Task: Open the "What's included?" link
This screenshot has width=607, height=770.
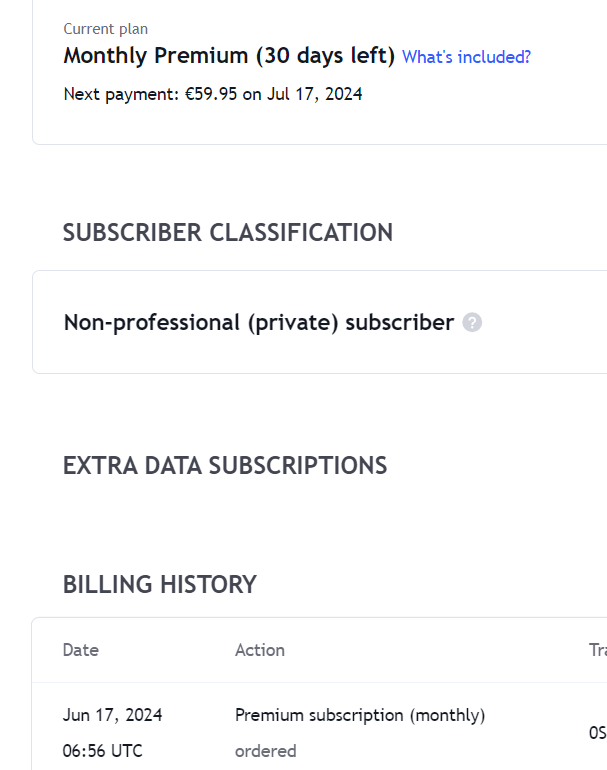Action: pyautogui.click(x=466, y=57)
